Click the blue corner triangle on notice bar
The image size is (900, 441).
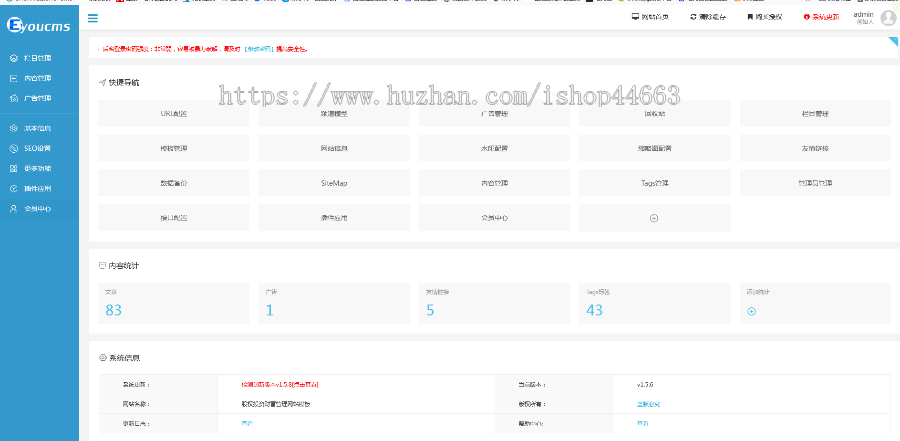click(x=893, y=41)
